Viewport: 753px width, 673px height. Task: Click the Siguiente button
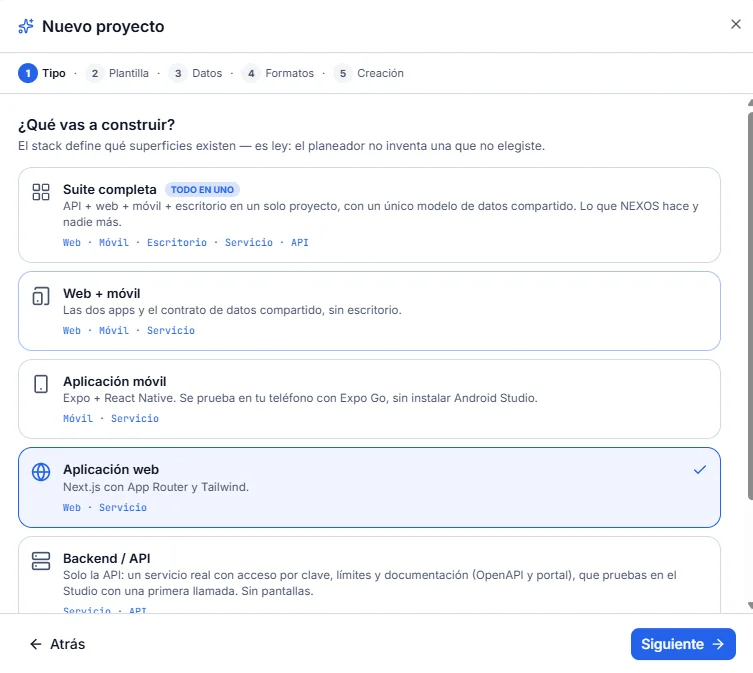[683, 644]
